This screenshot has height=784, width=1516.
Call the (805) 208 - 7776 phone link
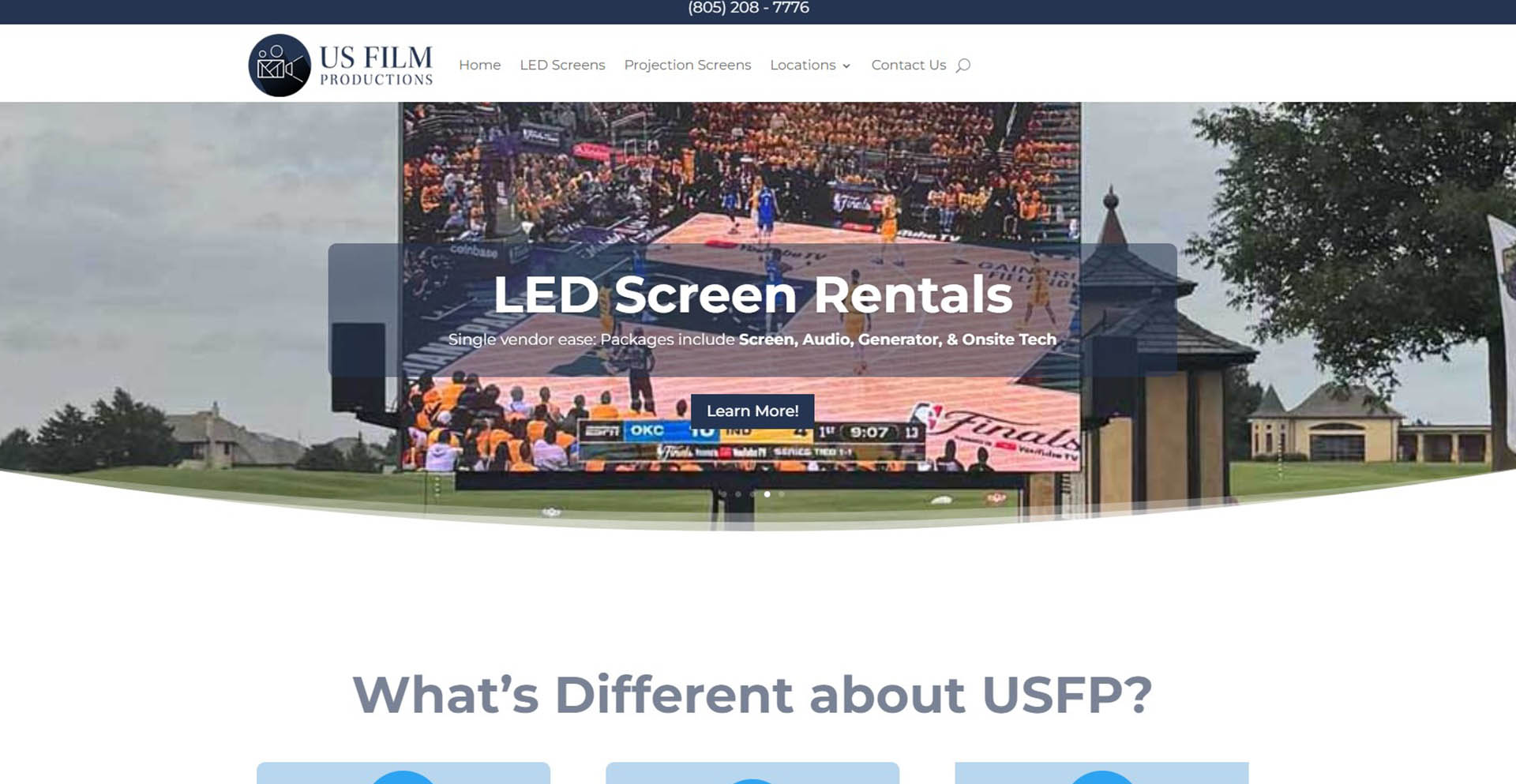point(749,8)
